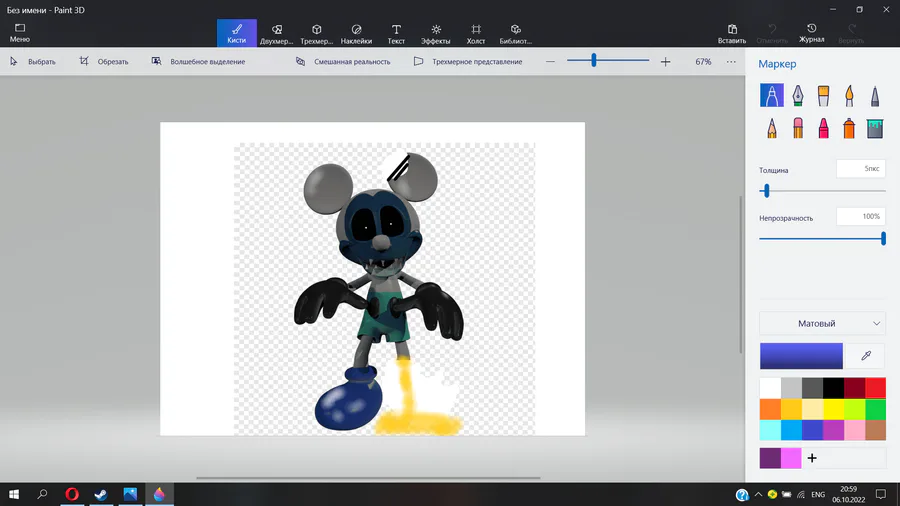900x506 pixels.
Task: Toggle Трехмерное представление 3D view
Action: click(x=468, y=61)
